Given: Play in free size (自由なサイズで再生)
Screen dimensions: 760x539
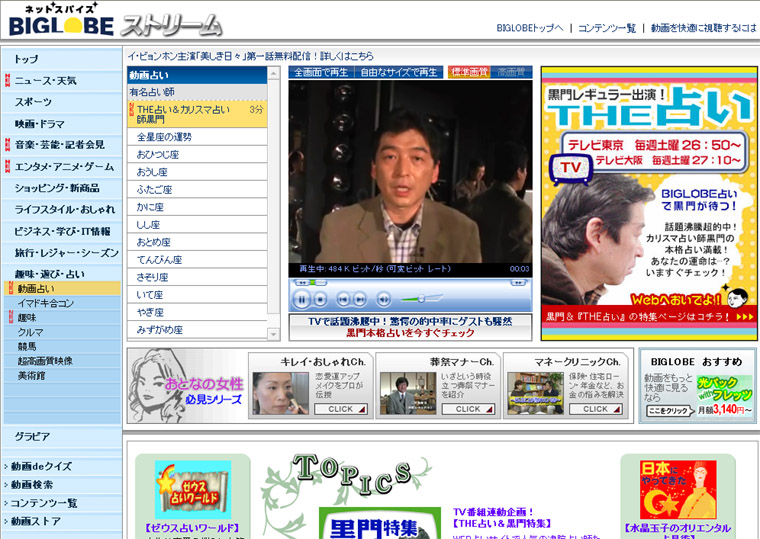Looking at the screenshot, I should tap(399, 72).
